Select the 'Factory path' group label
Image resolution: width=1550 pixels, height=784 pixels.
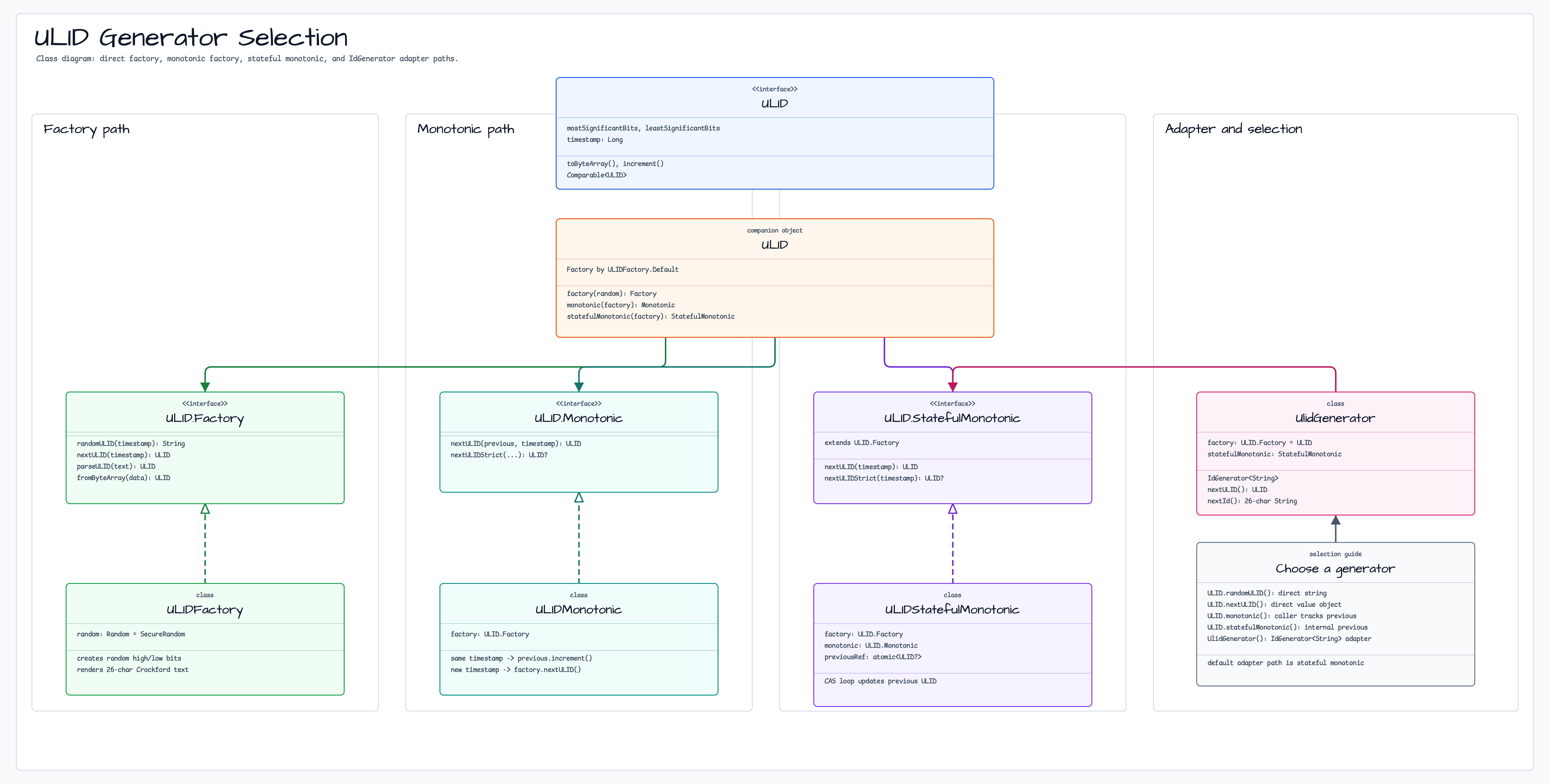click(87, 129)
